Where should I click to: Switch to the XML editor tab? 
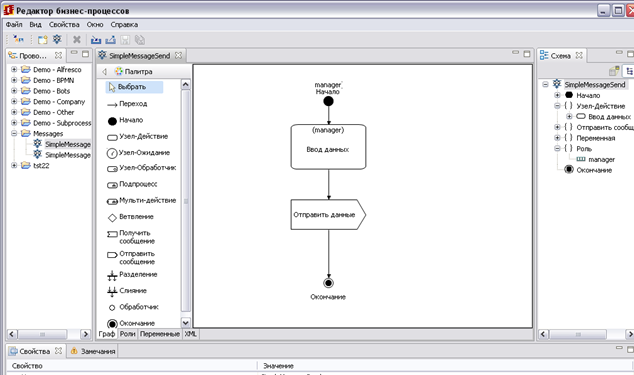(190, 334)
